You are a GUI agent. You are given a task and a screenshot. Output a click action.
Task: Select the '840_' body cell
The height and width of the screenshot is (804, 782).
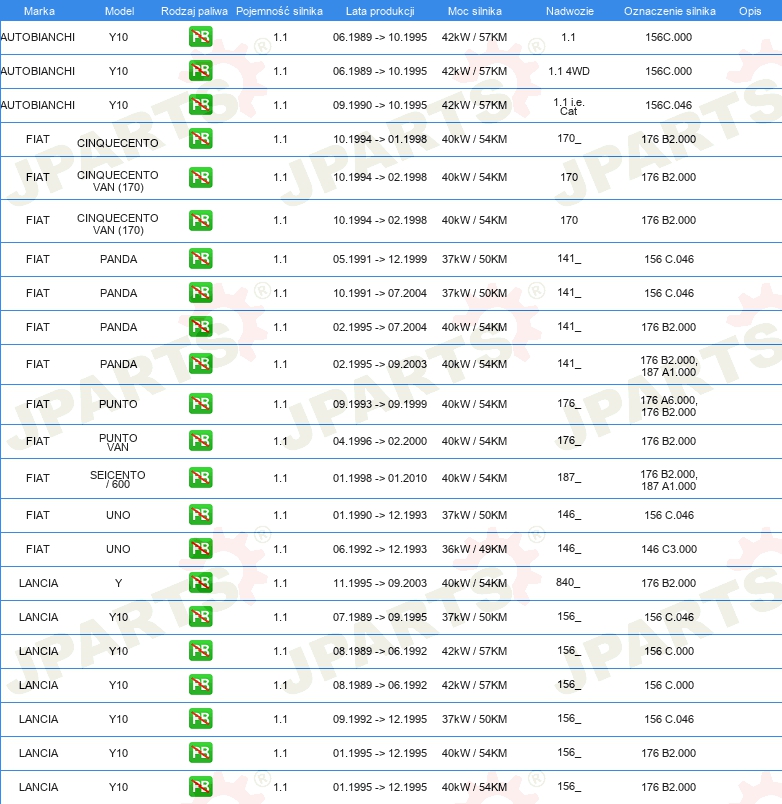568,582
